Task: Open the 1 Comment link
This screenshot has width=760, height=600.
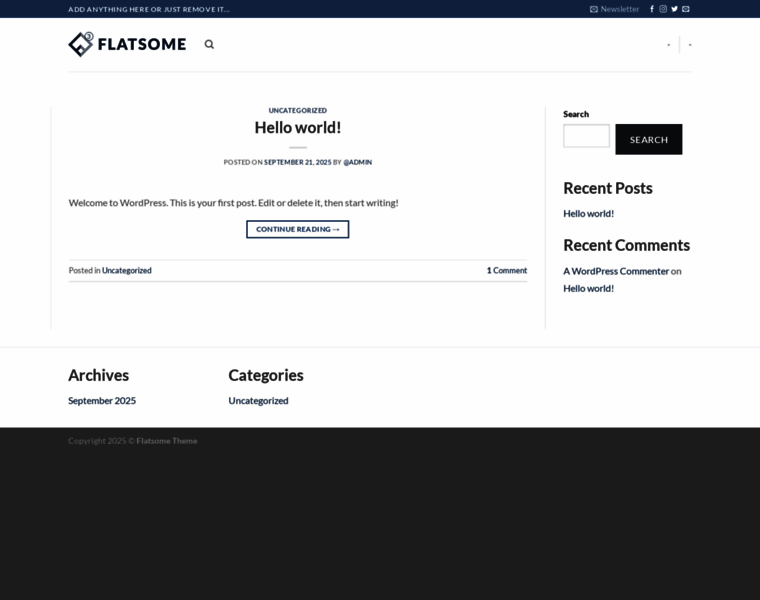Action: [506, 270]
